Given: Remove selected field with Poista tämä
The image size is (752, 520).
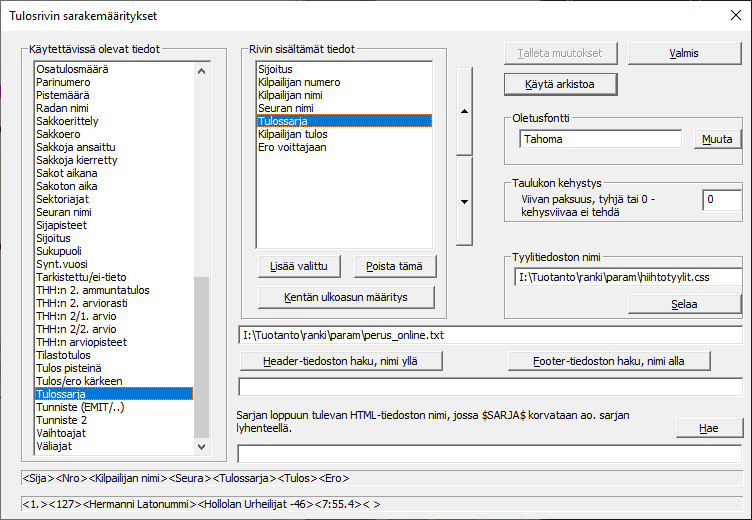Looking at the screenshot, I should pyautogui.click(x=395, y=266).
